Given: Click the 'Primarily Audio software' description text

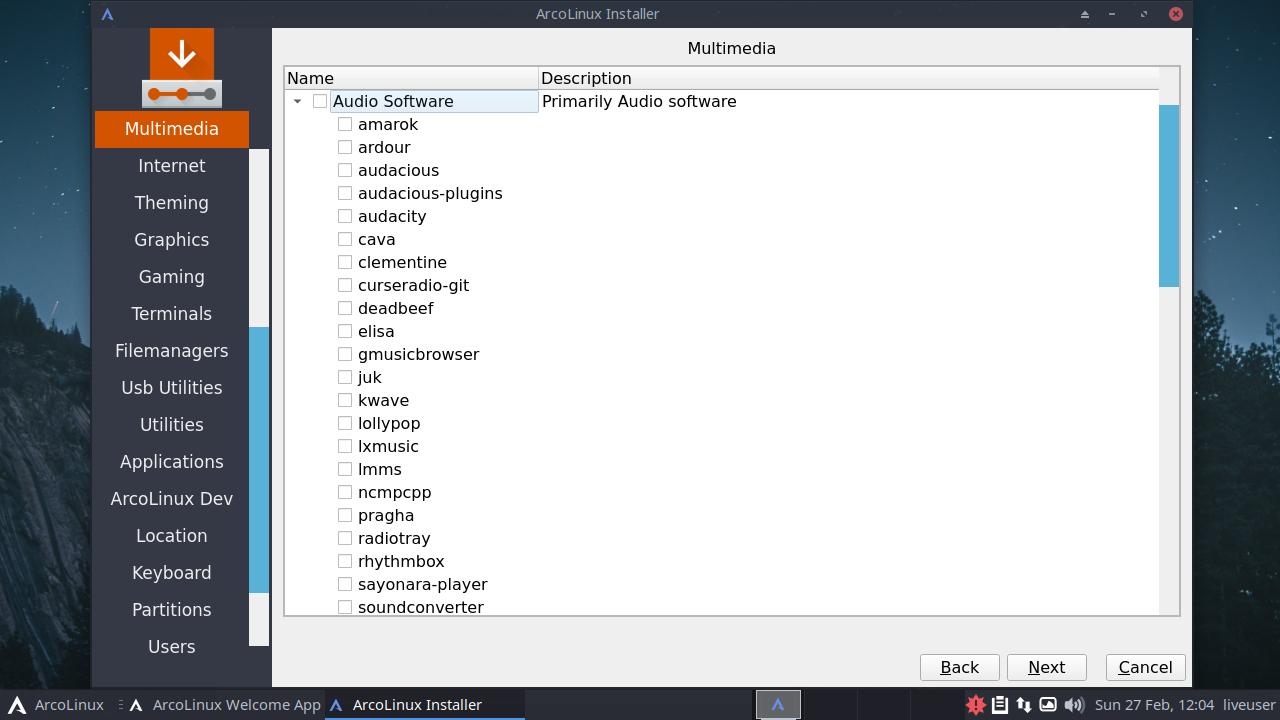Looking at the screenshot, I should point(639,101).
